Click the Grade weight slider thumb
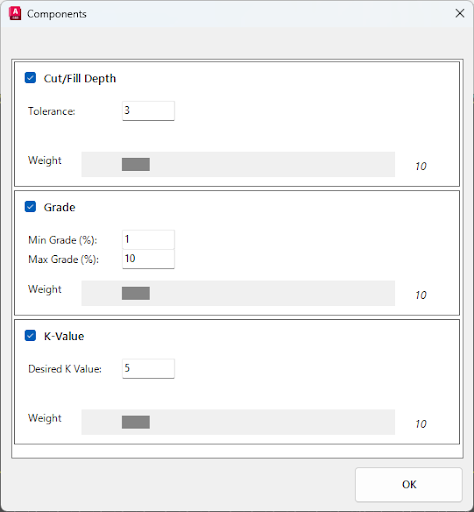 (x=136, y=293)
